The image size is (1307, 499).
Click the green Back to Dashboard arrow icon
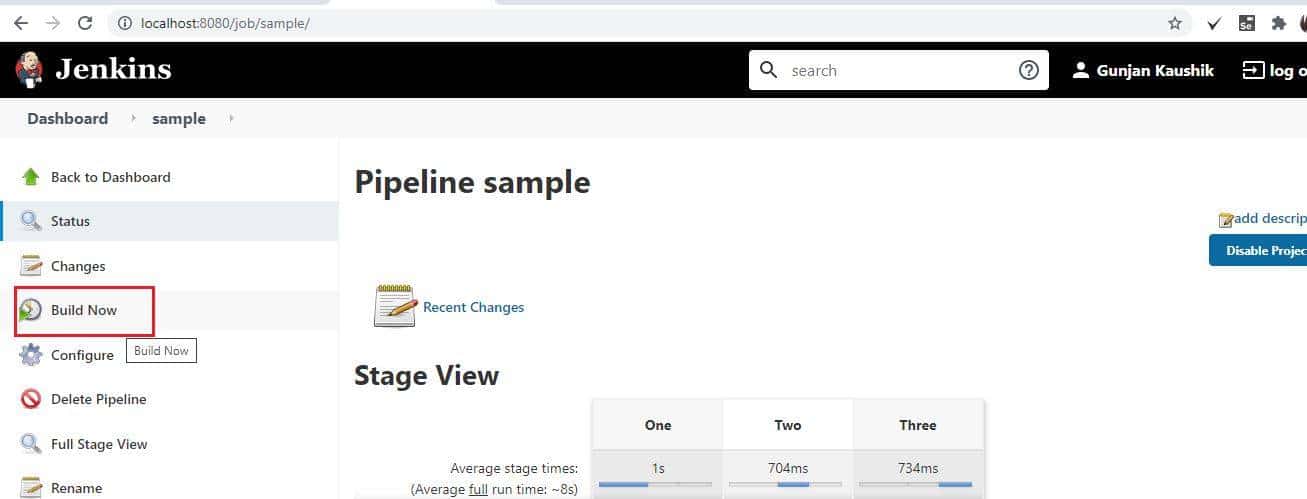point(31,177)
